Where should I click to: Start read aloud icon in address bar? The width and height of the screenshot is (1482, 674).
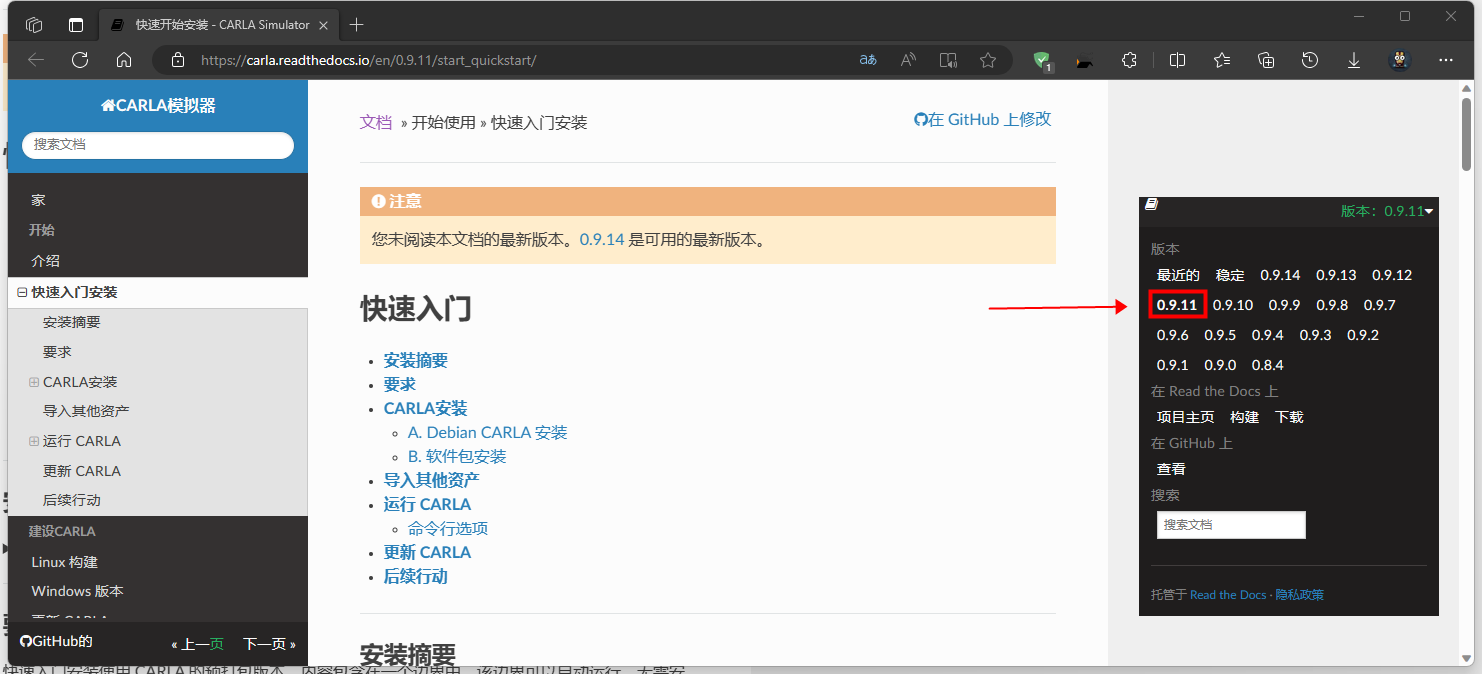pos(908,60)
